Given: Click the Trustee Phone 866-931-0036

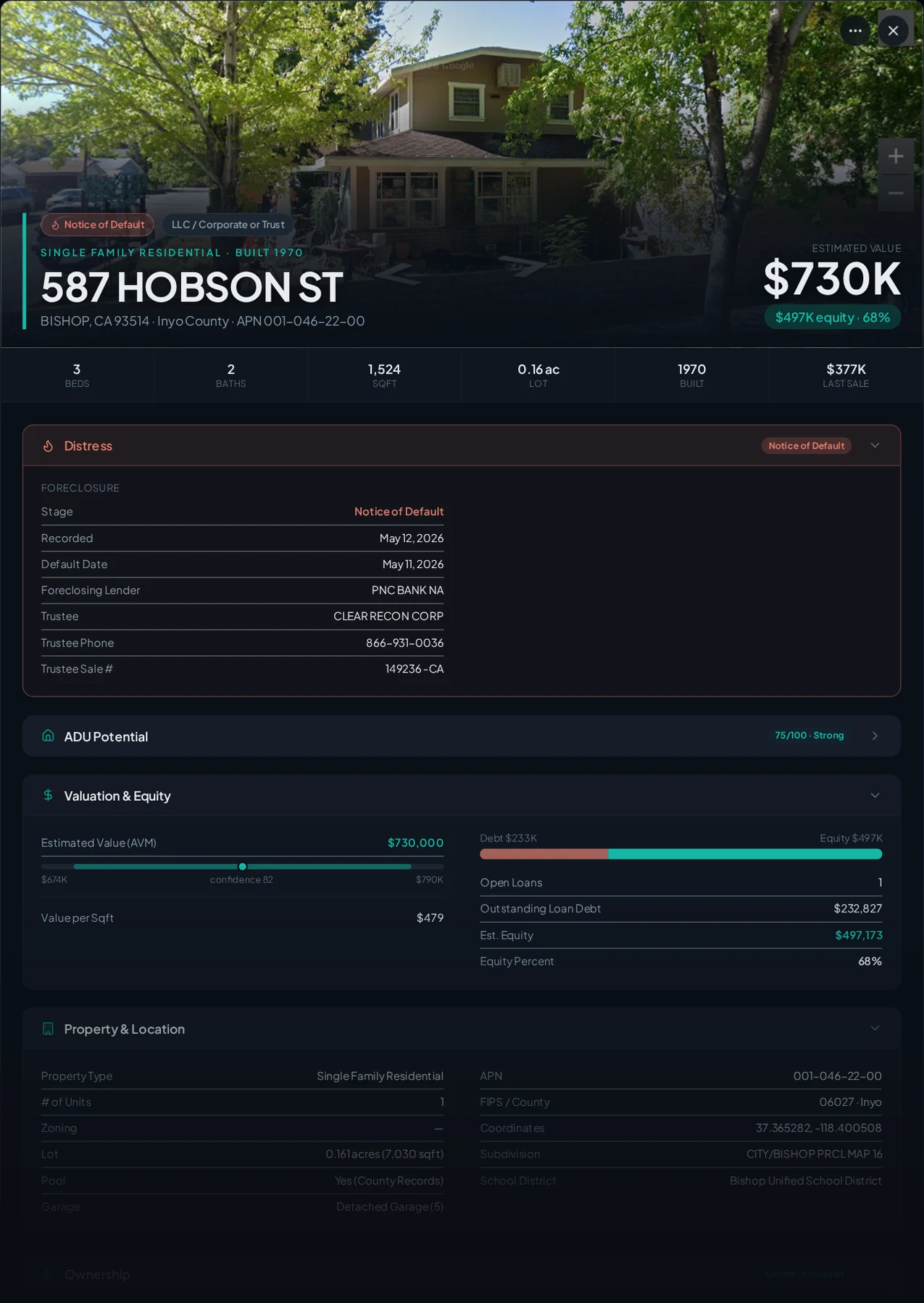Looking at the screenshot, I should [404, 643].
